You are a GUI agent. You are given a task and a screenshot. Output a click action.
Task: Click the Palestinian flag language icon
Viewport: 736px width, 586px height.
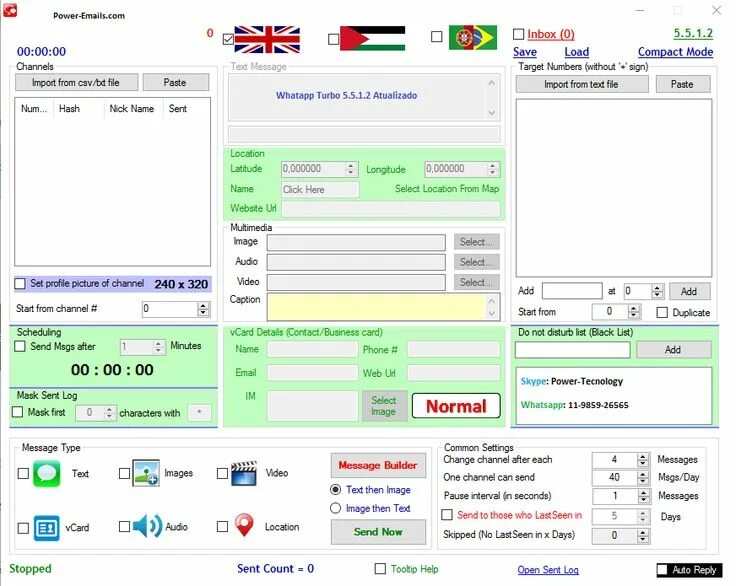372,39
